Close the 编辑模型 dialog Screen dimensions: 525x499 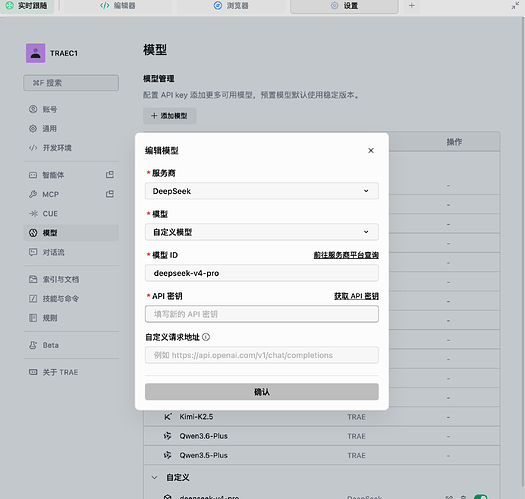371,150
